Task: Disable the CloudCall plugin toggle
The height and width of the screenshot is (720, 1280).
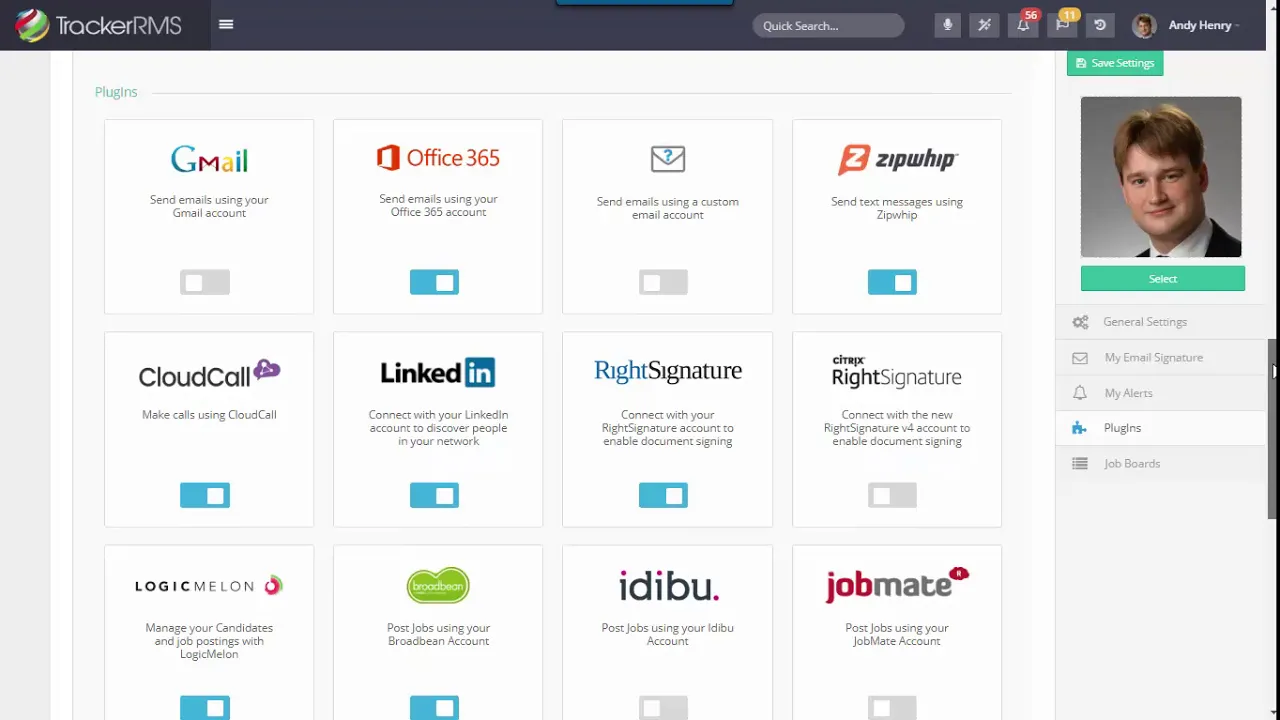Action: click(x=205, y=495)
